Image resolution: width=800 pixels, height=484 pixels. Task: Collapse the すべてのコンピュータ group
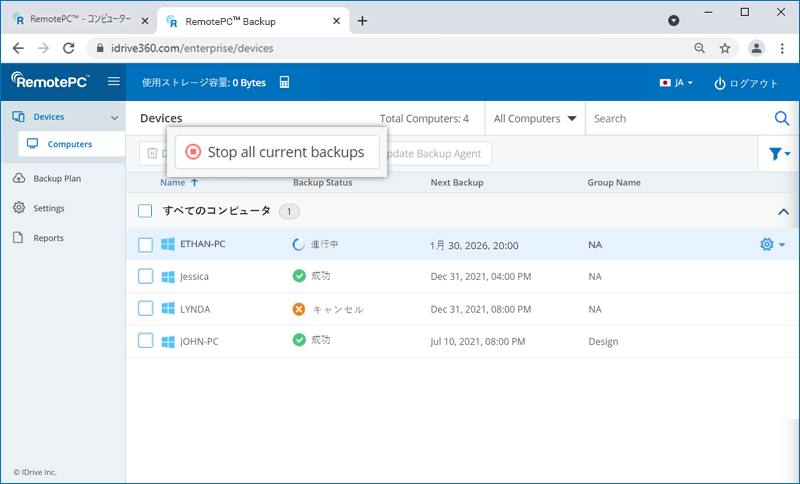click(783, 211)
